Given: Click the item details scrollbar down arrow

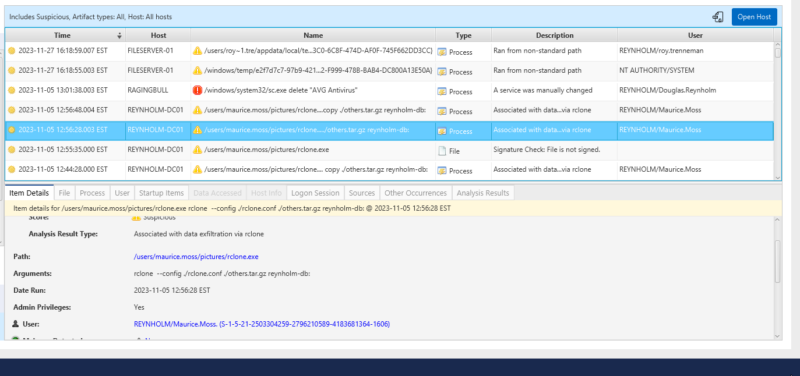Looking at the screenshot, I should 778,336.
